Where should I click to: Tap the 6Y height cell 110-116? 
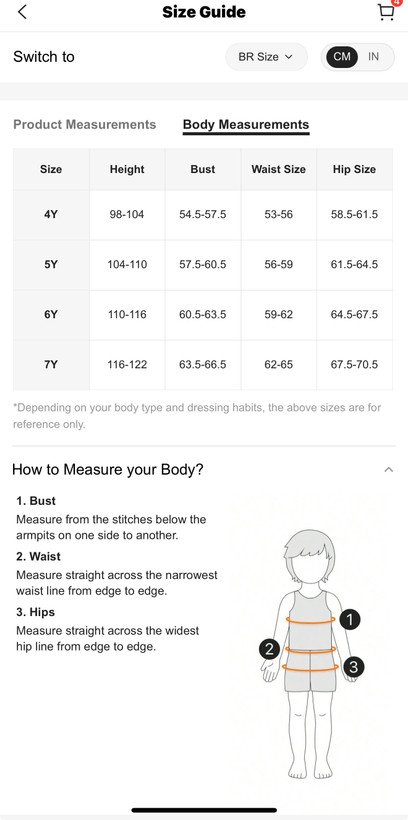127,315
